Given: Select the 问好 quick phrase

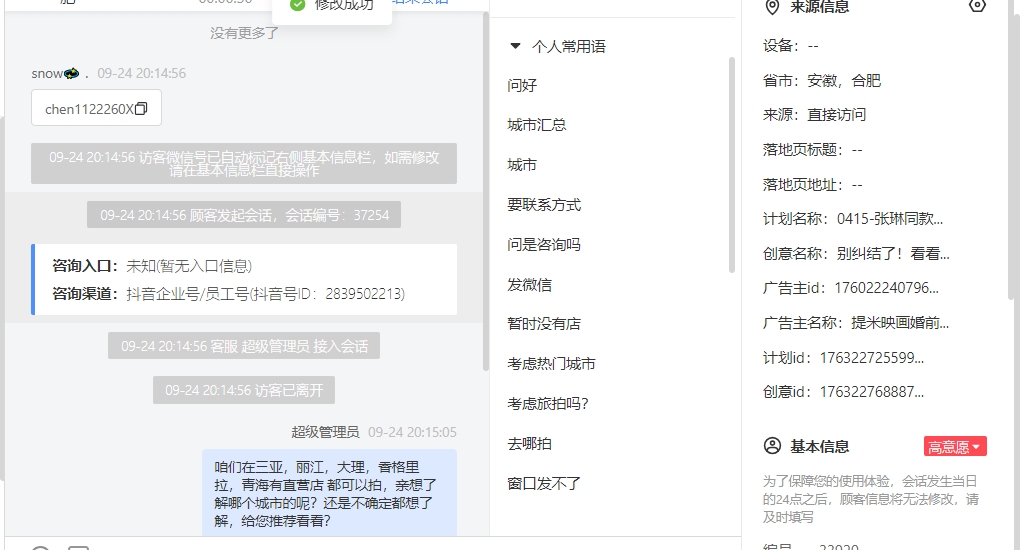Looking at the screenshot, I should pos(522,85).
